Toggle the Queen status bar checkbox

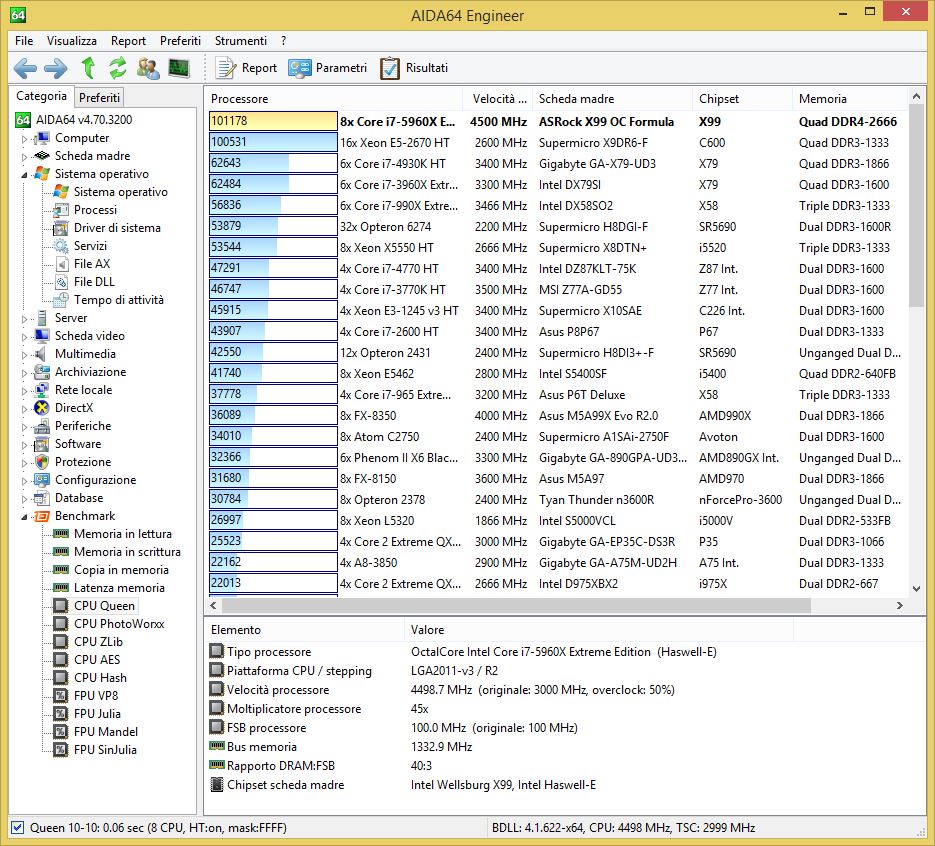pos(17,827)
